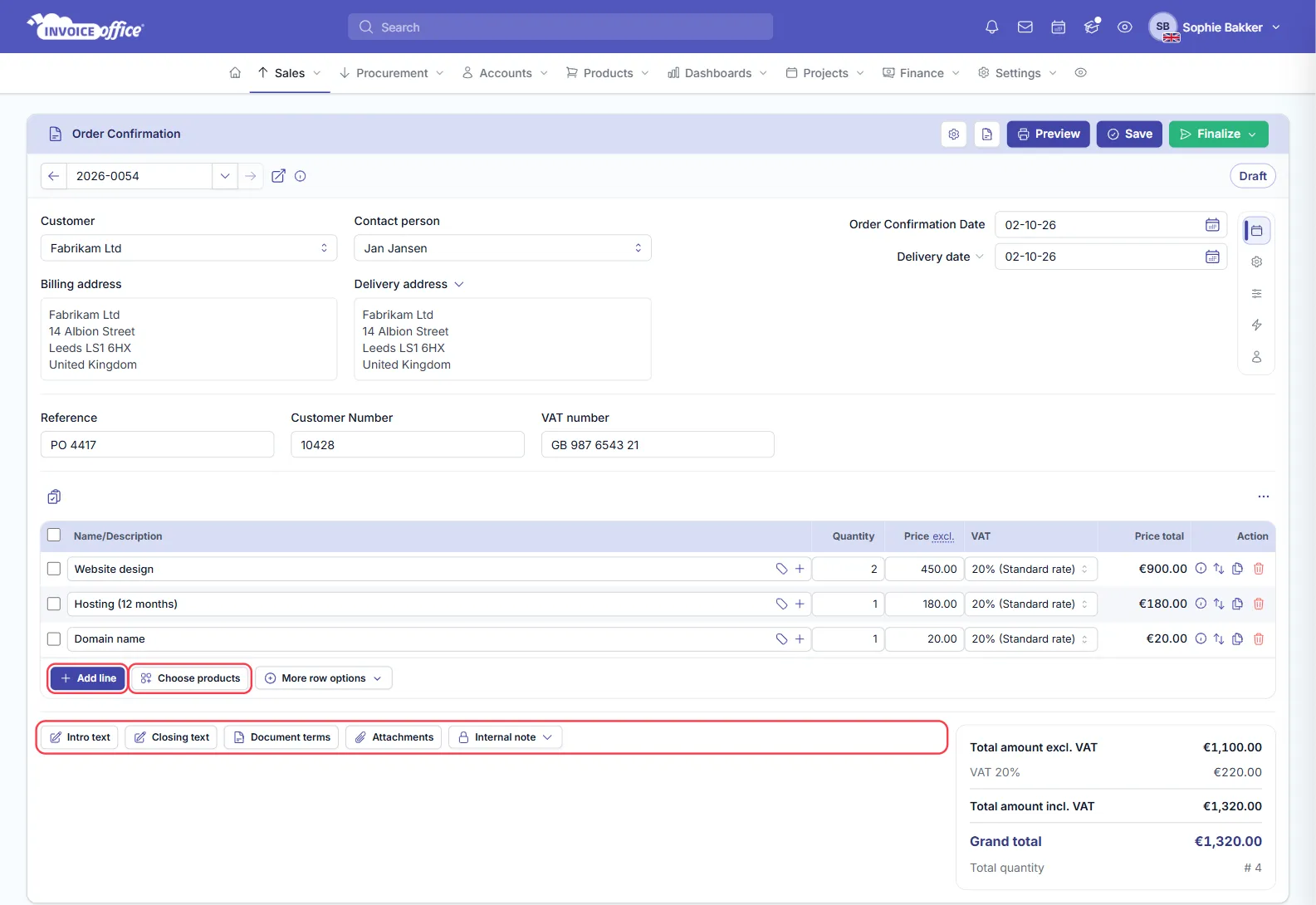This screenshot has width=1316, height=905.
Task: Open the notifications bell
Action: pos(991,27)
